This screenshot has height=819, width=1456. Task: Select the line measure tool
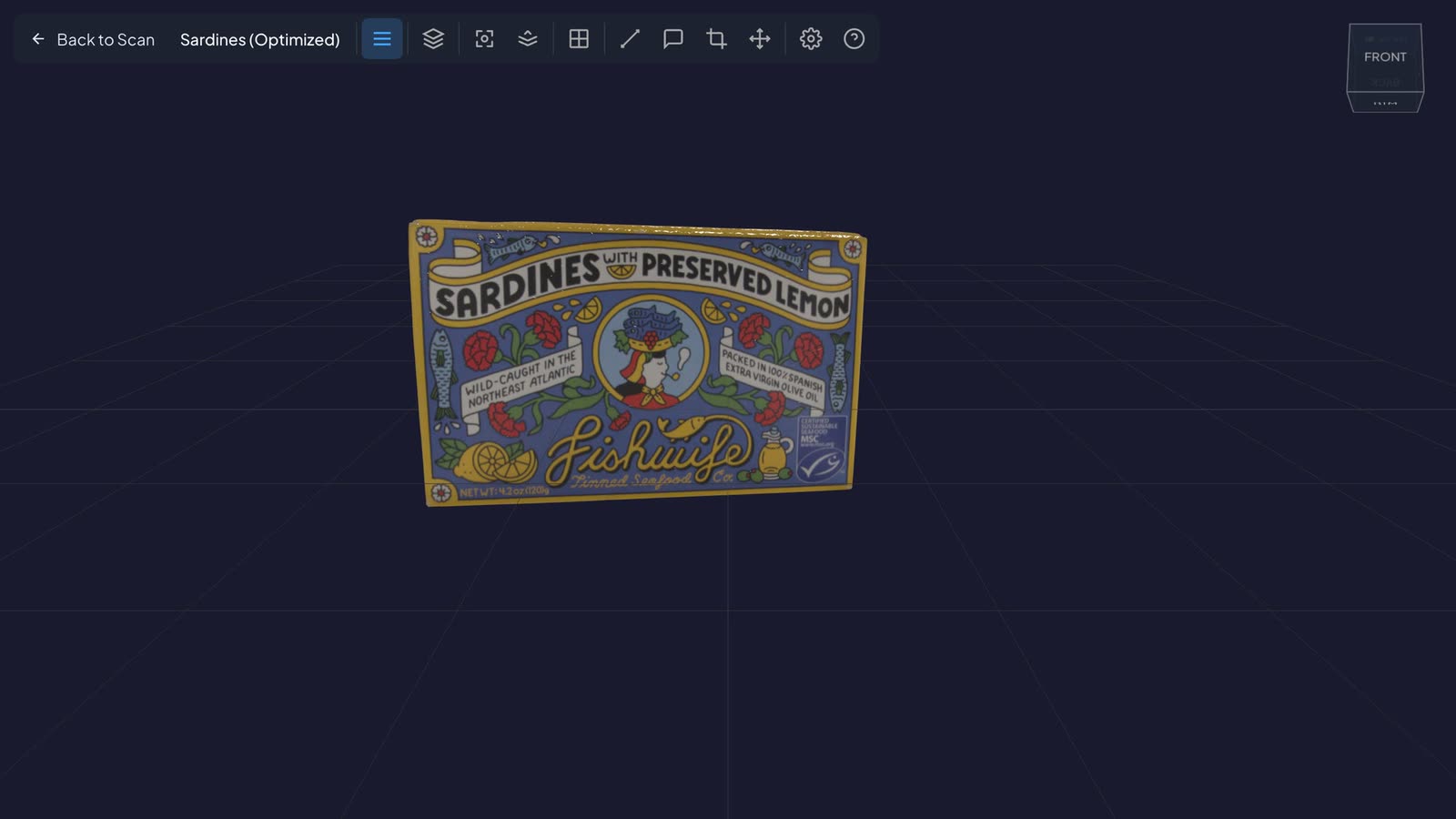tap(630, 39)
